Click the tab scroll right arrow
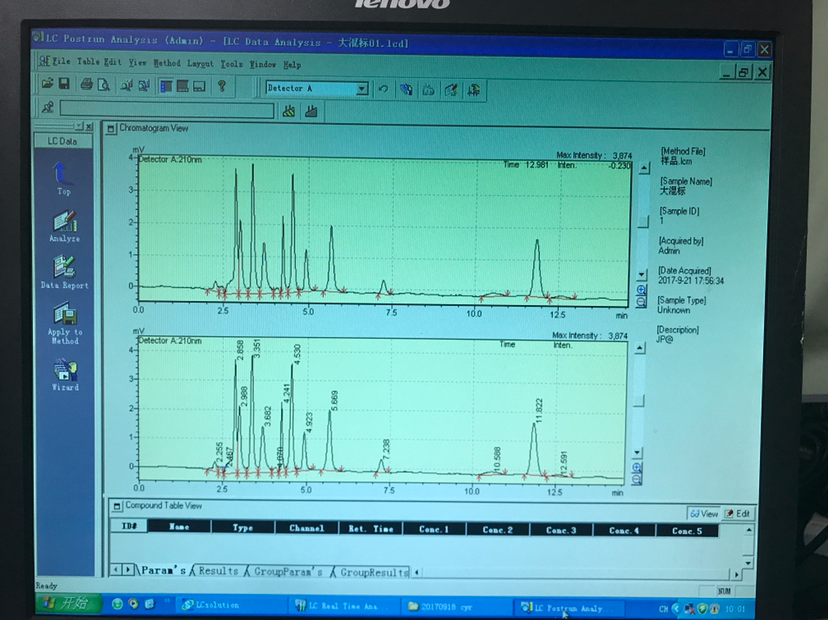 [x=127, y=570]
